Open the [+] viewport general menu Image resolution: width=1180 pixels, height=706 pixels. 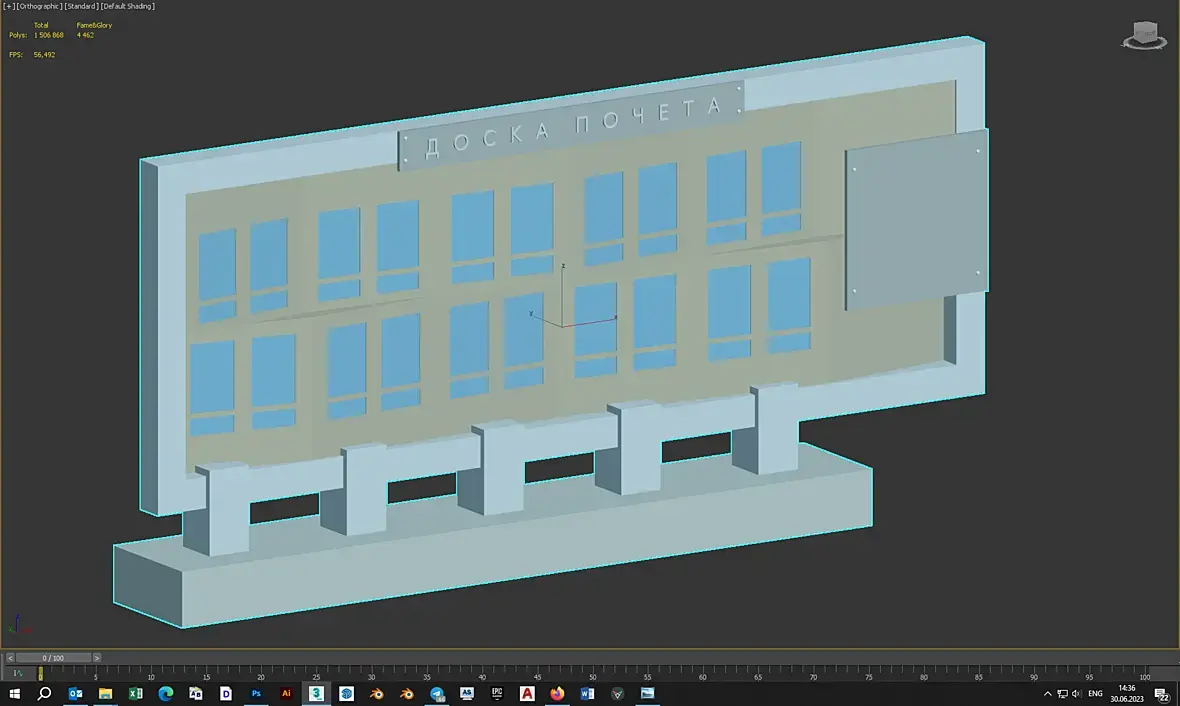coord(8,6)
